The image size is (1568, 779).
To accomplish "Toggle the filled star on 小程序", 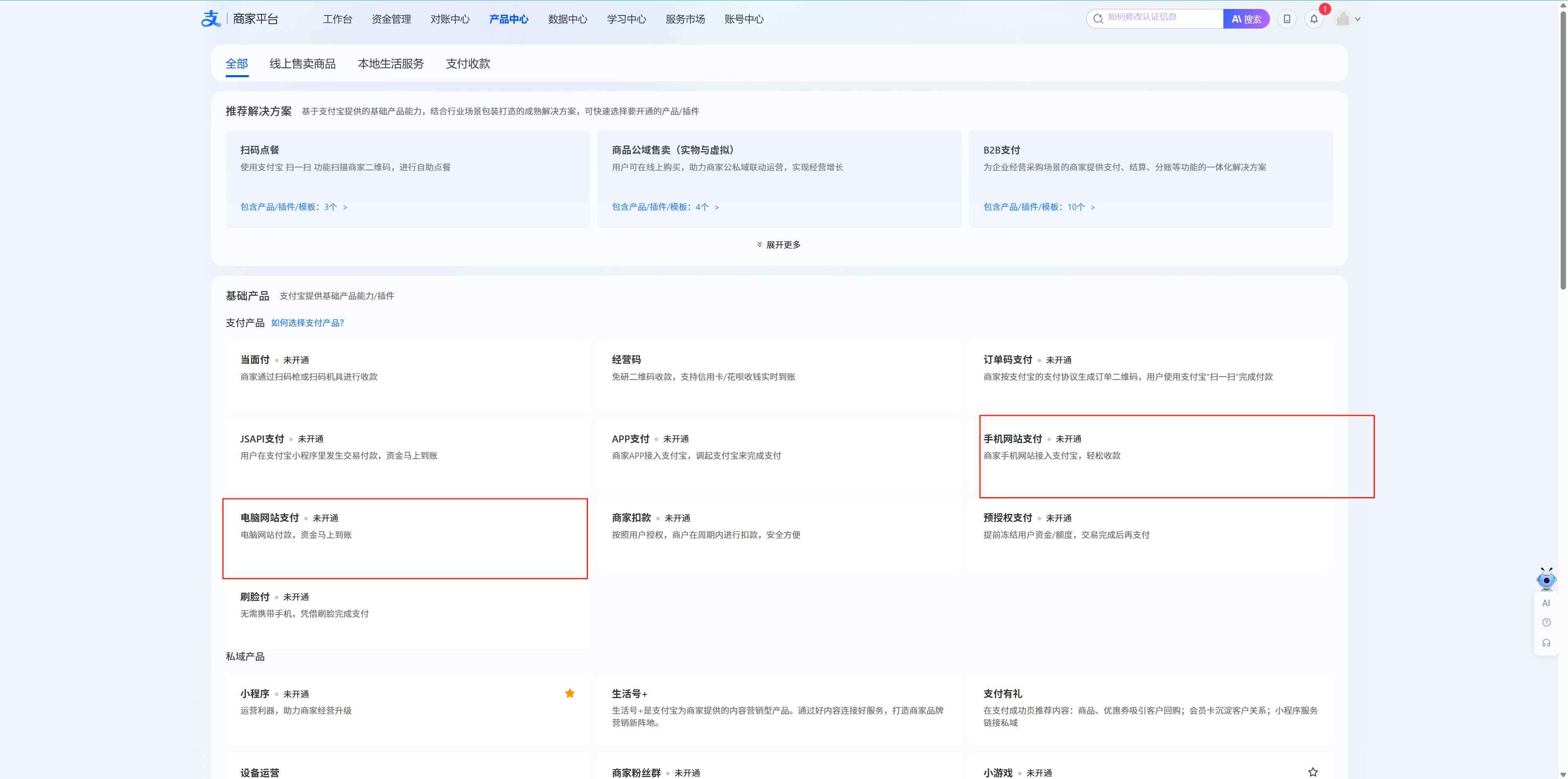I will click(x=570, y=693).
